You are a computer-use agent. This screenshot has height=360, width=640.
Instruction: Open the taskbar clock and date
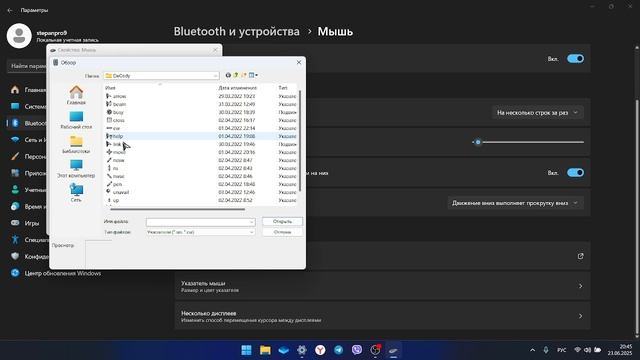tap(620, 350)
